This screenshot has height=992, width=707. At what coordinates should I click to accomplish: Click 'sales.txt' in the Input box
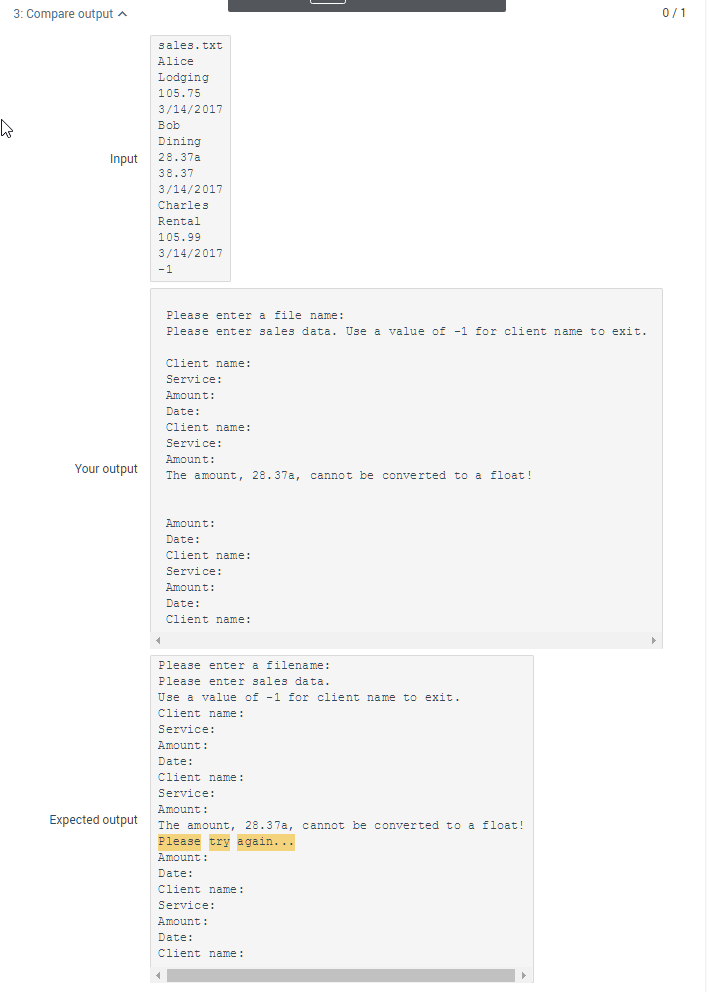pos(190,46)
